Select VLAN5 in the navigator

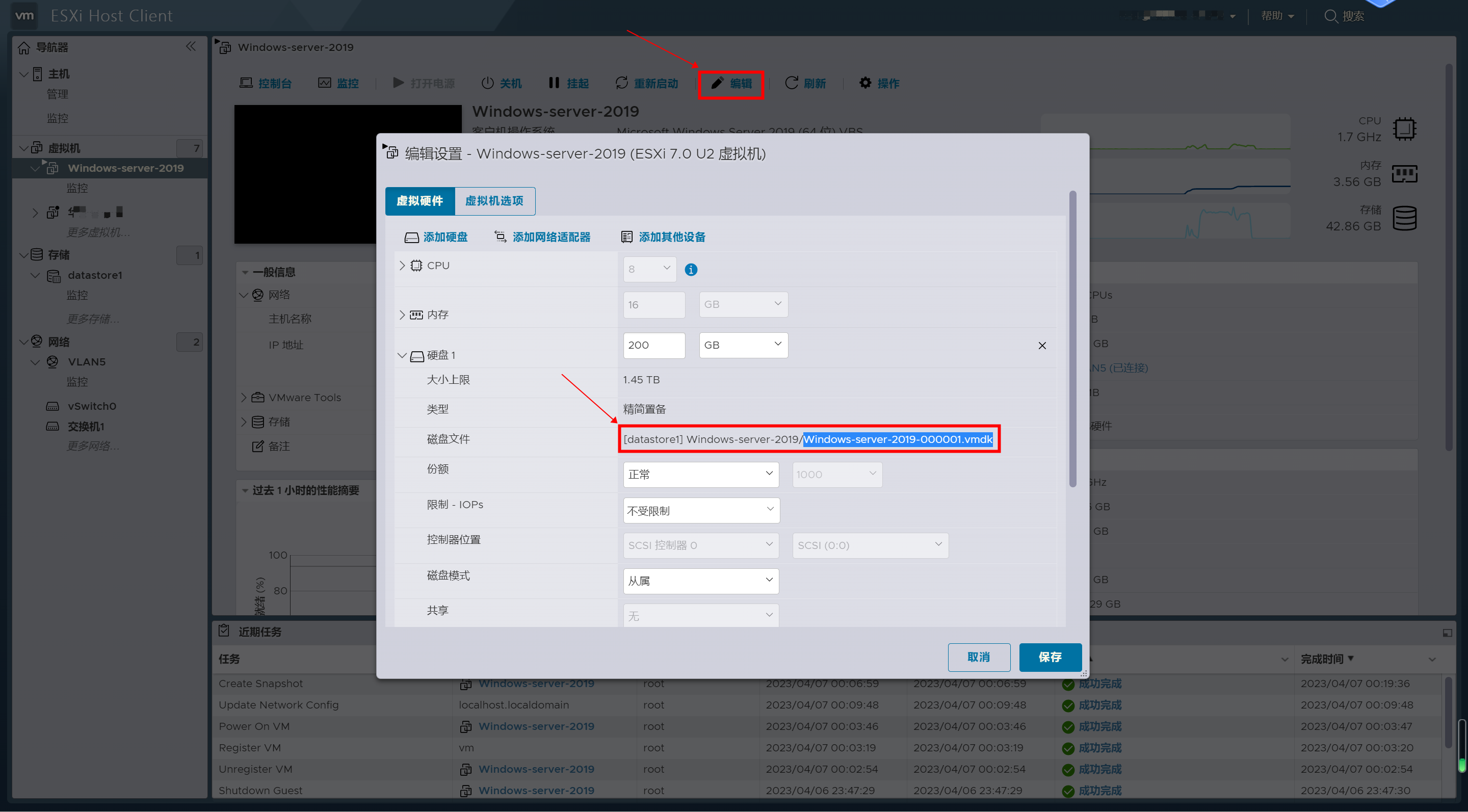86,362
